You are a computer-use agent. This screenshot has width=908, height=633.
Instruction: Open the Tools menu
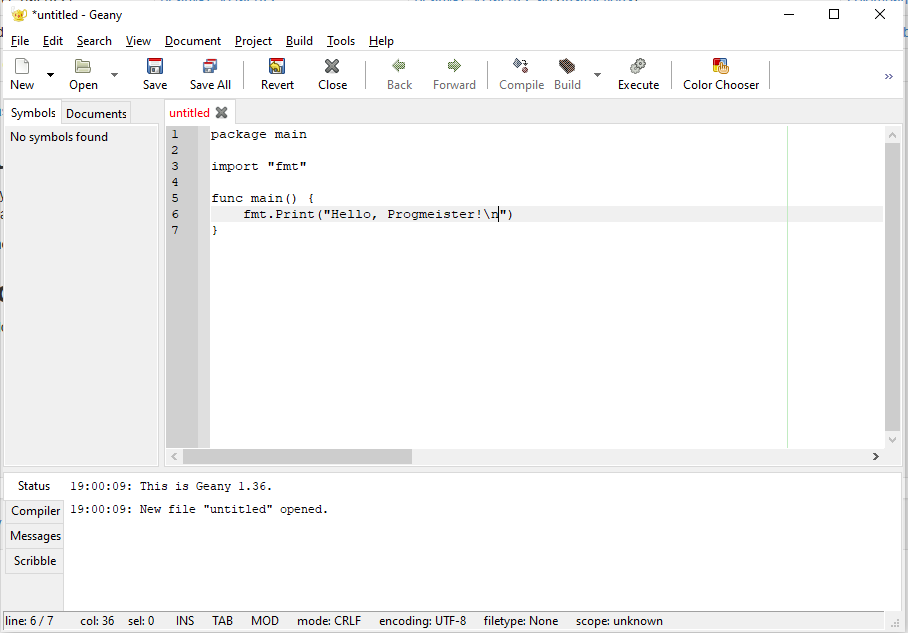tap(340, 41)
